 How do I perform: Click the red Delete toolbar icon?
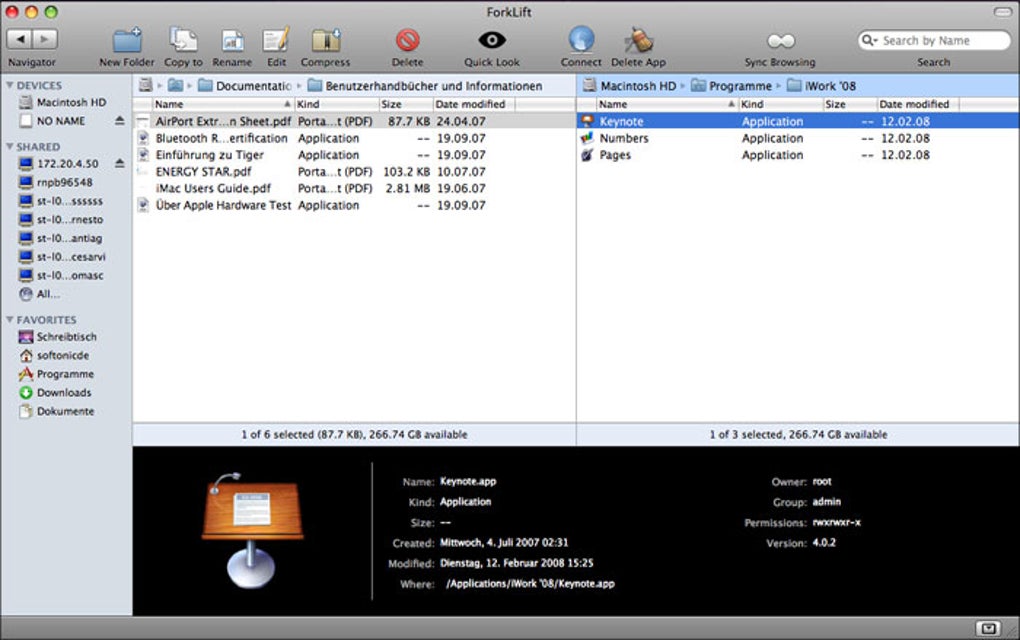coord(407,40)
